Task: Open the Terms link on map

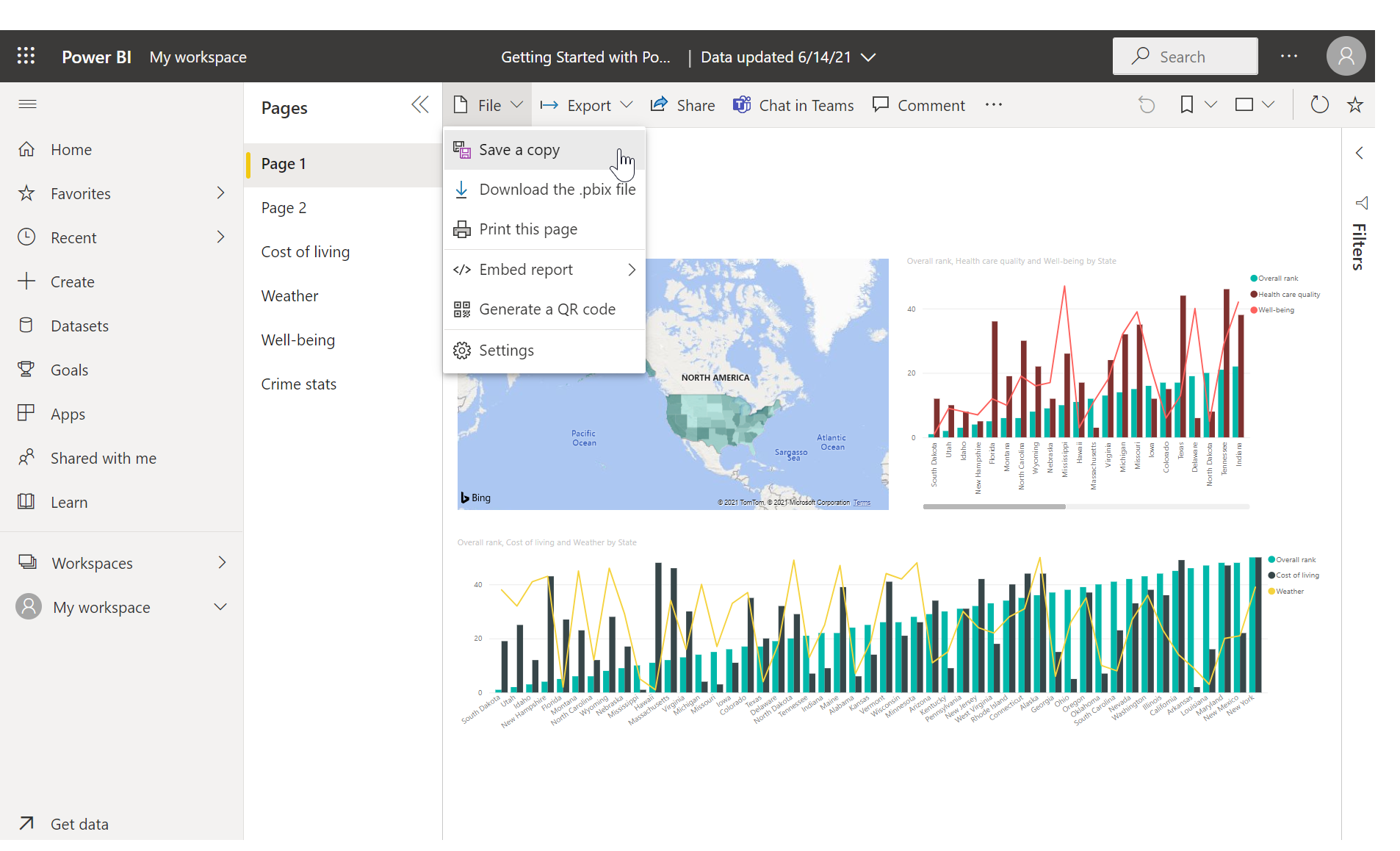Action: [x=862, y=503]
